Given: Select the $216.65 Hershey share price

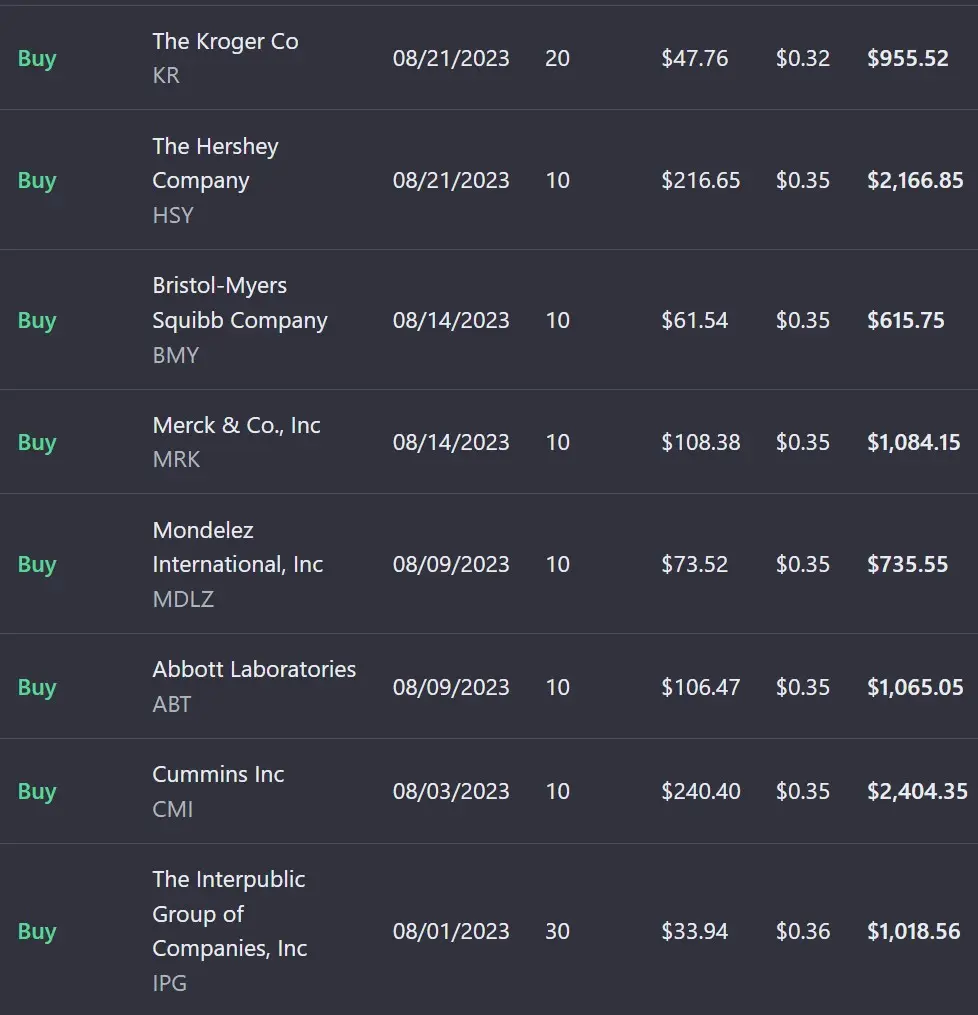Looking at the screenshot, I should coord(700,180).
